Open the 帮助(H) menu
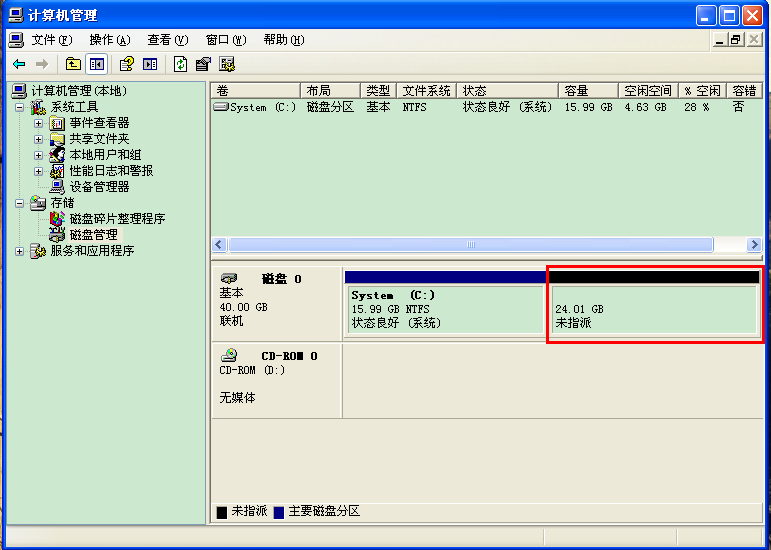Viewport: 771px width, 550px height. tap(284, 40)
